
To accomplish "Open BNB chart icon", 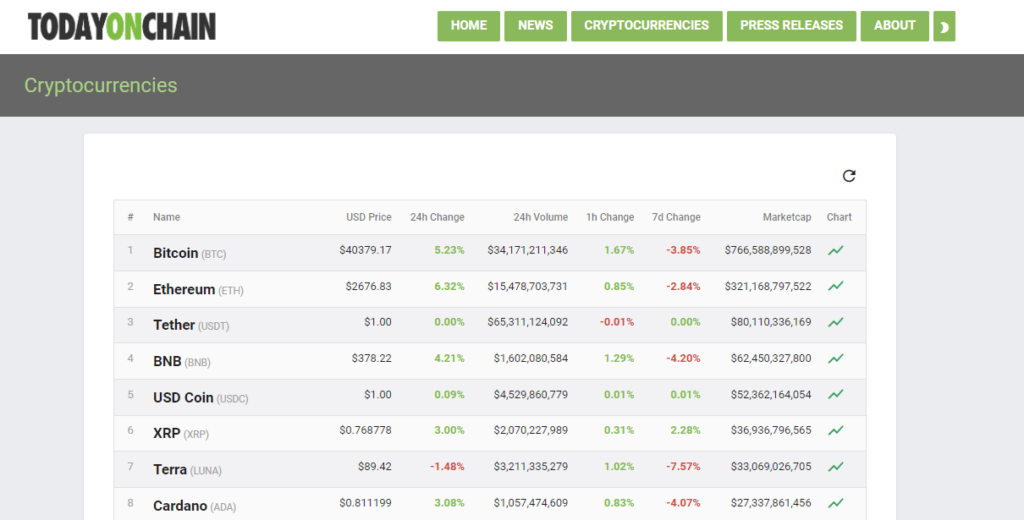I will pyautogui.click(x=835, y=359).
